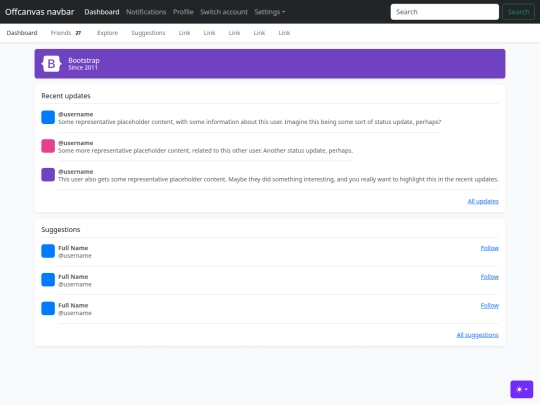The height and width of the screenshot is (405, 540).
Task: Open Notifications in the top navbar
Action: 146,12
